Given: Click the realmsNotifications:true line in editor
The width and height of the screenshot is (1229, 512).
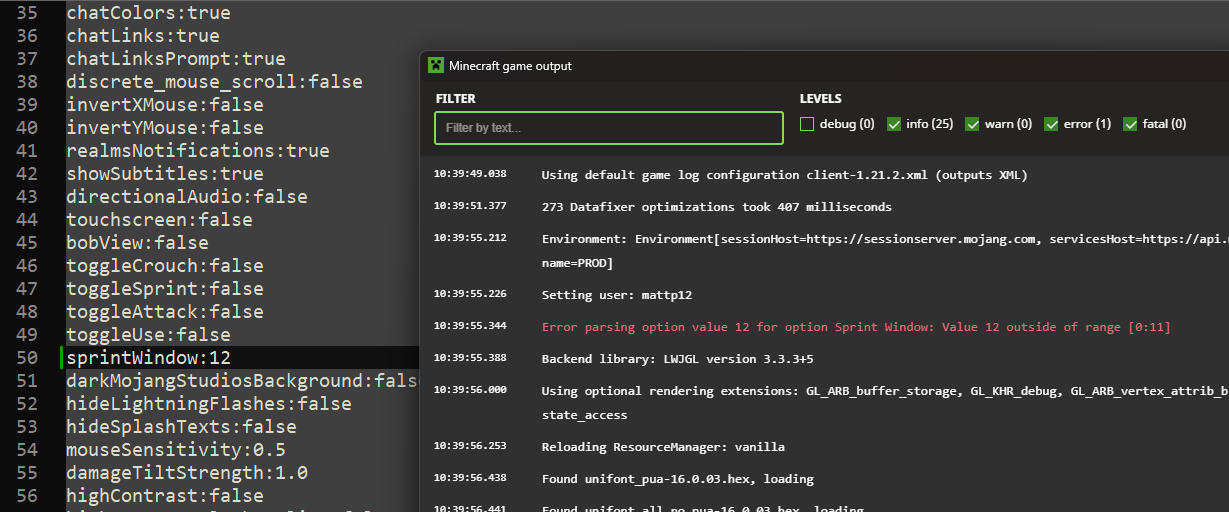Looking at the screenshot, I should click(x=198, y=151).
